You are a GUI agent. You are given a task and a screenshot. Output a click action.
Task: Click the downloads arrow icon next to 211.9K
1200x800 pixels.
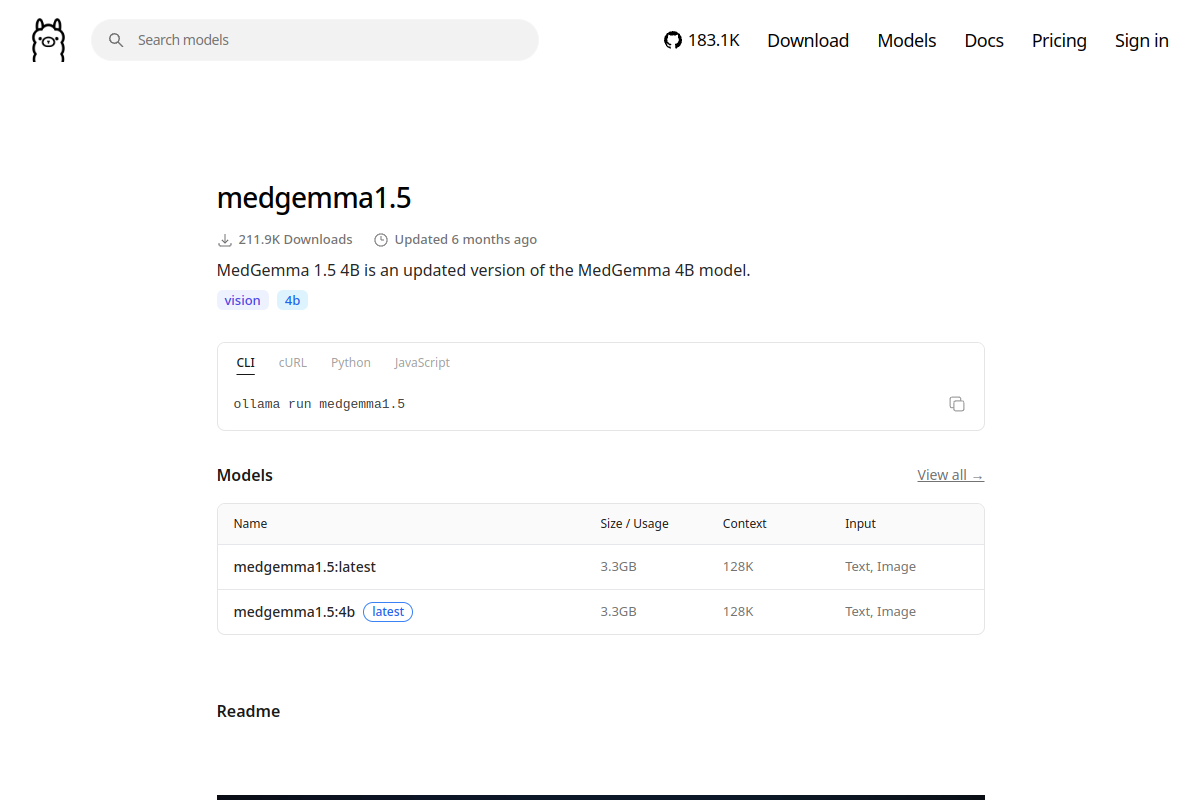[x=224, y=240]
